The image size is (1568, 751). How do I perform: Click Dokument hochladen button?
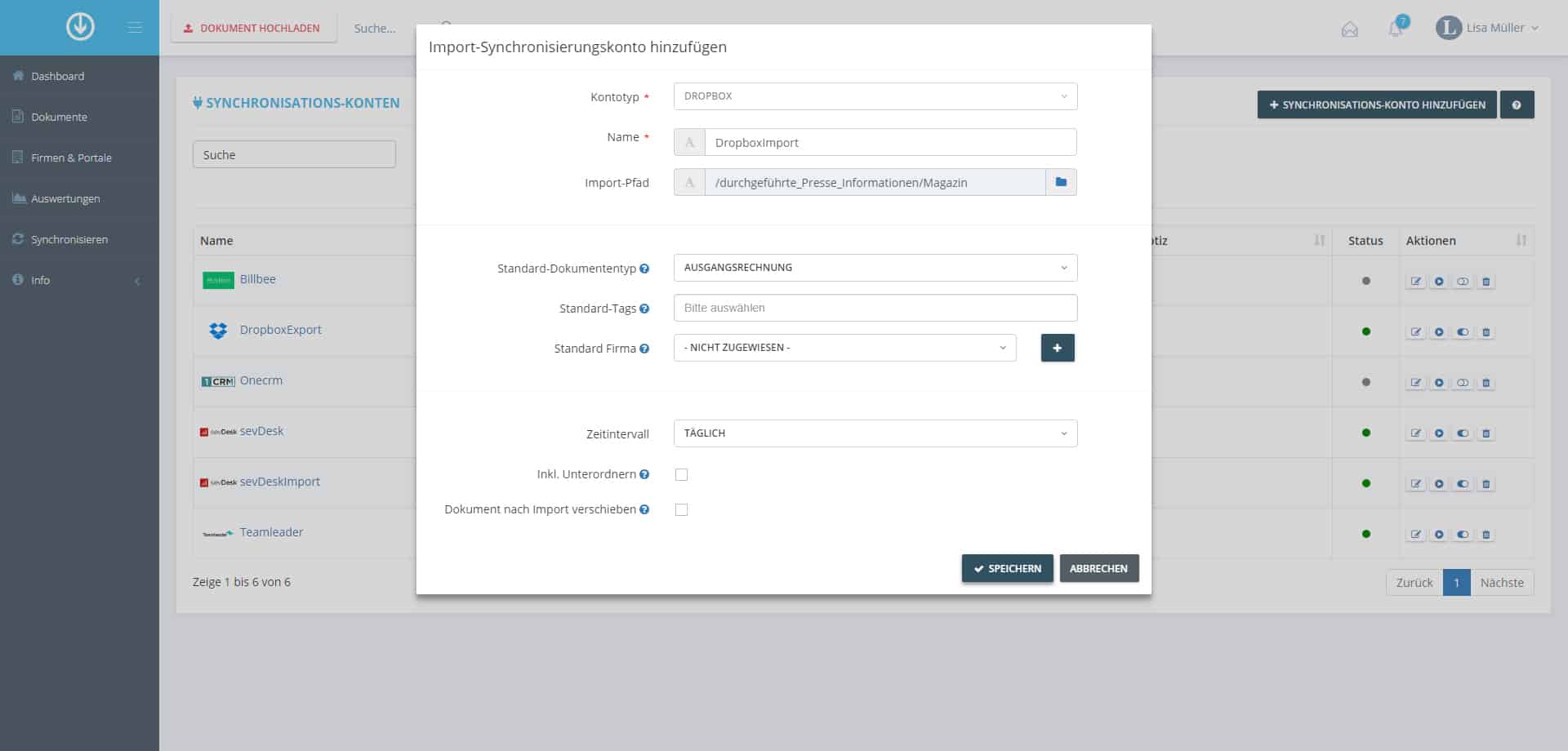[x=253, y=28]
